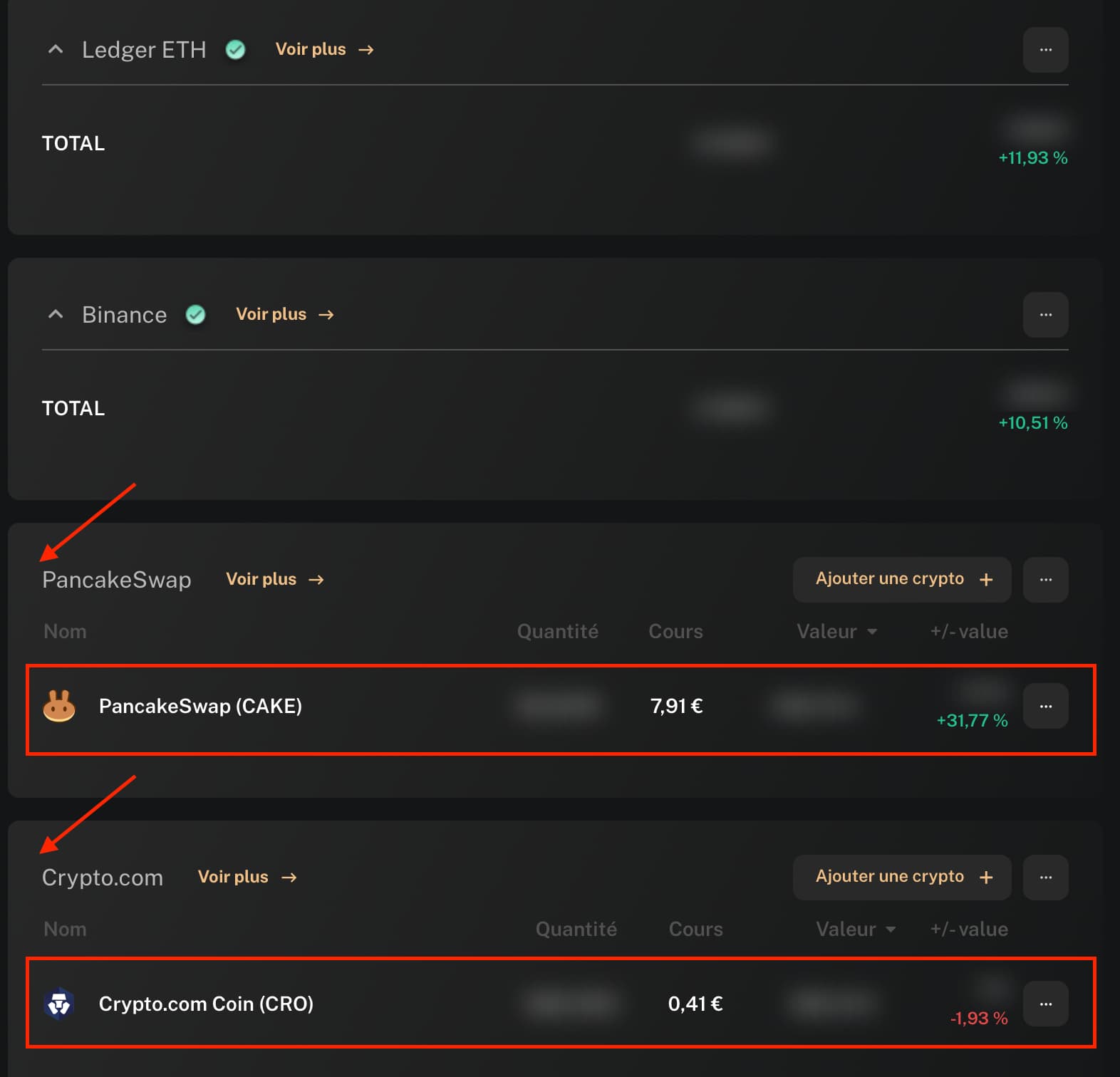Open the Crypto.com section three-dot menu

click(x=1045, y=878)
